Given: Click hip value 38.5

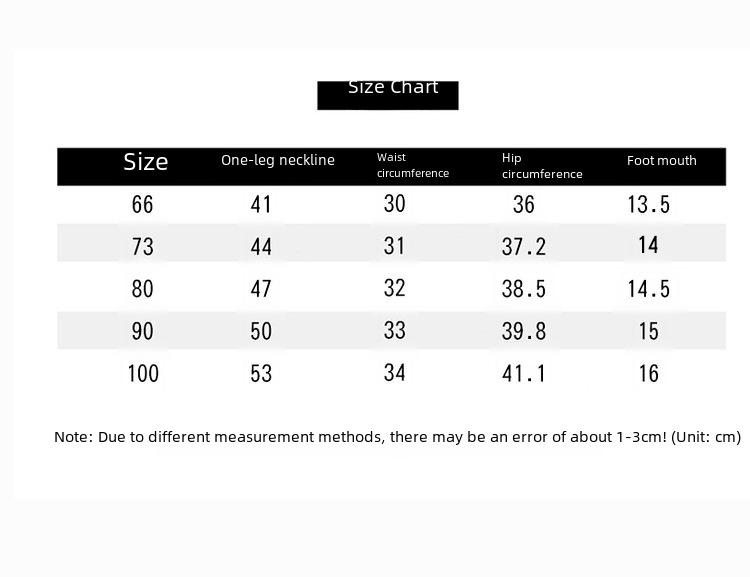Looking at the screenshot, I should point(524,289).
